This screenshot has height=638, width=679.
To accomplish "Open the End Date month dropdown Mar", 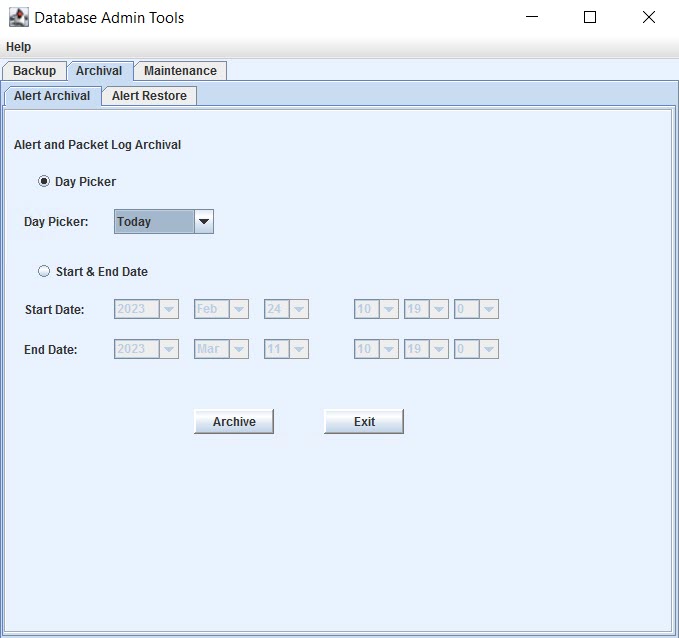I will click(x=221, y=349).
